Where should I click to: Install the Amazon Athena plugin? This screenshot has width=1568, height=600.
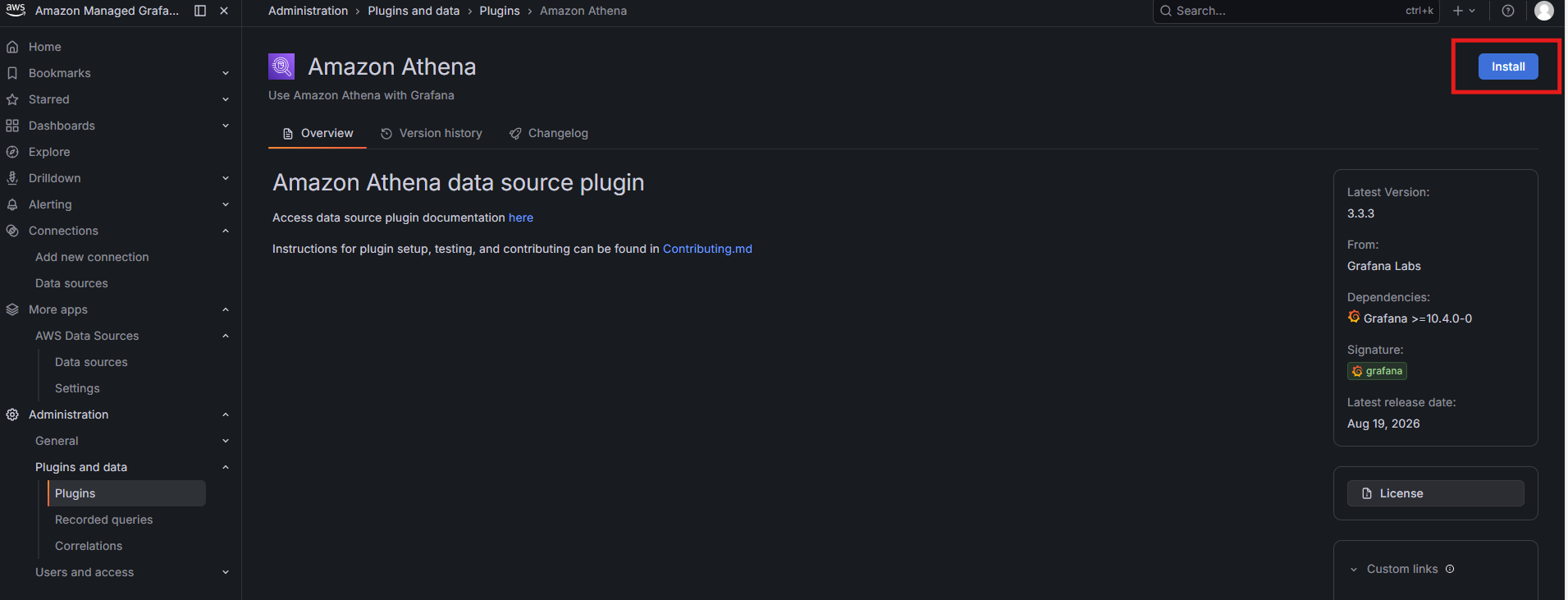[1508, 66]
